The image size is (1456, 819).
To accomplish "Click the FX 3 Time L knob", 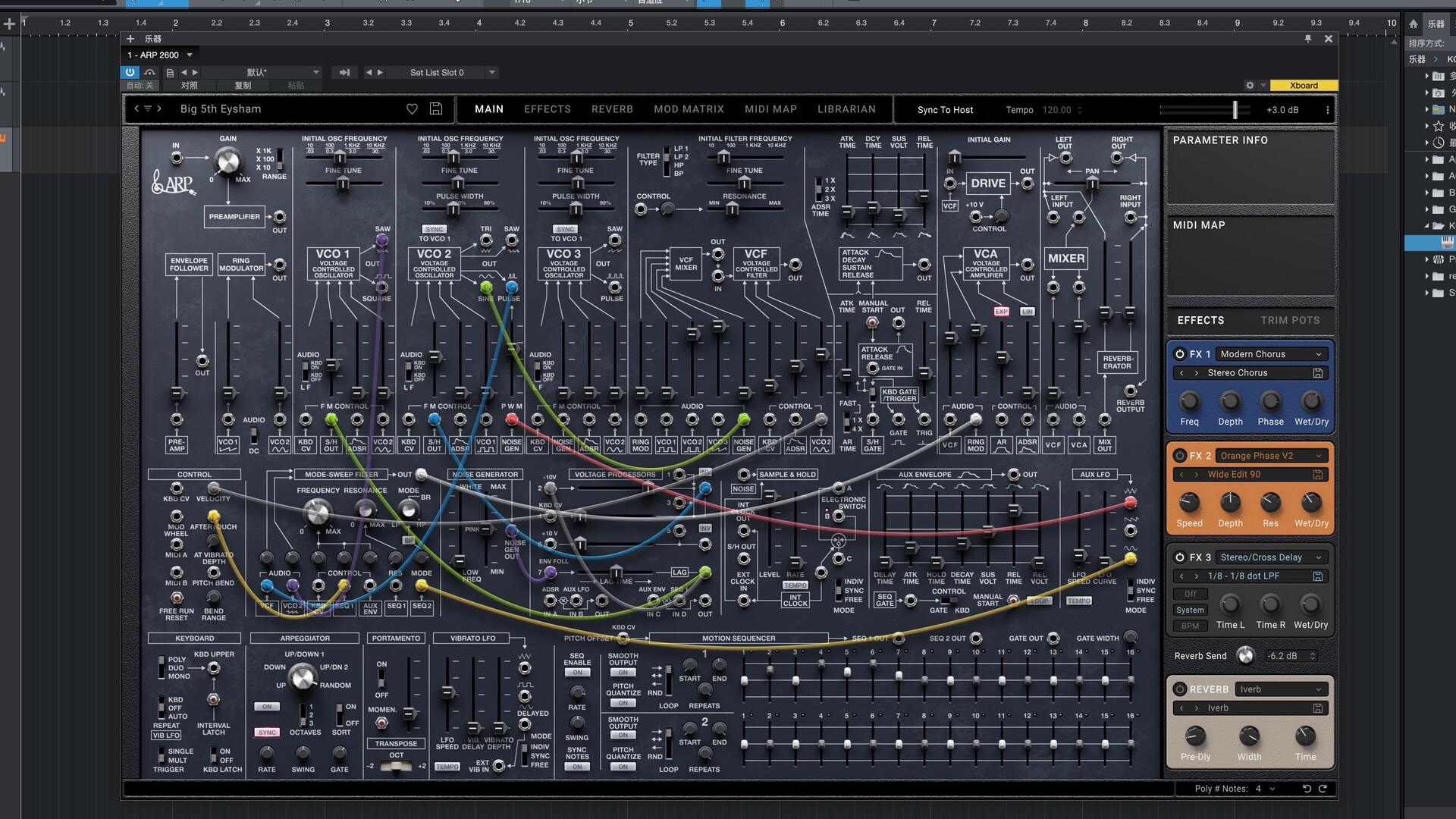I will tap(1230, 604).
